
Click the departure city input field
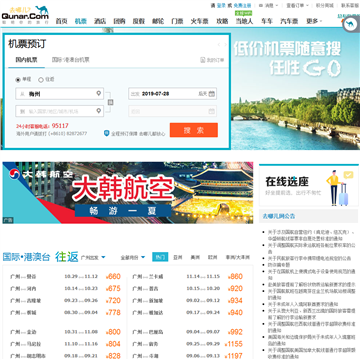pyautogui.click(x=60, y=94)
